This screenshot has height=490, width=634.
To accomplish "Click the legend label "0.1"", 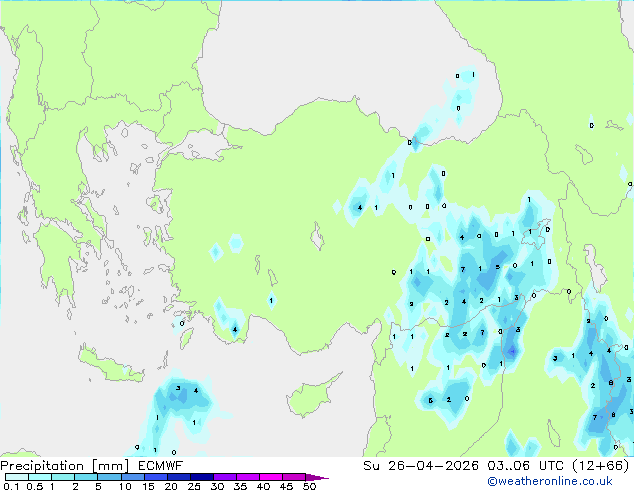I will click(11, 486).
